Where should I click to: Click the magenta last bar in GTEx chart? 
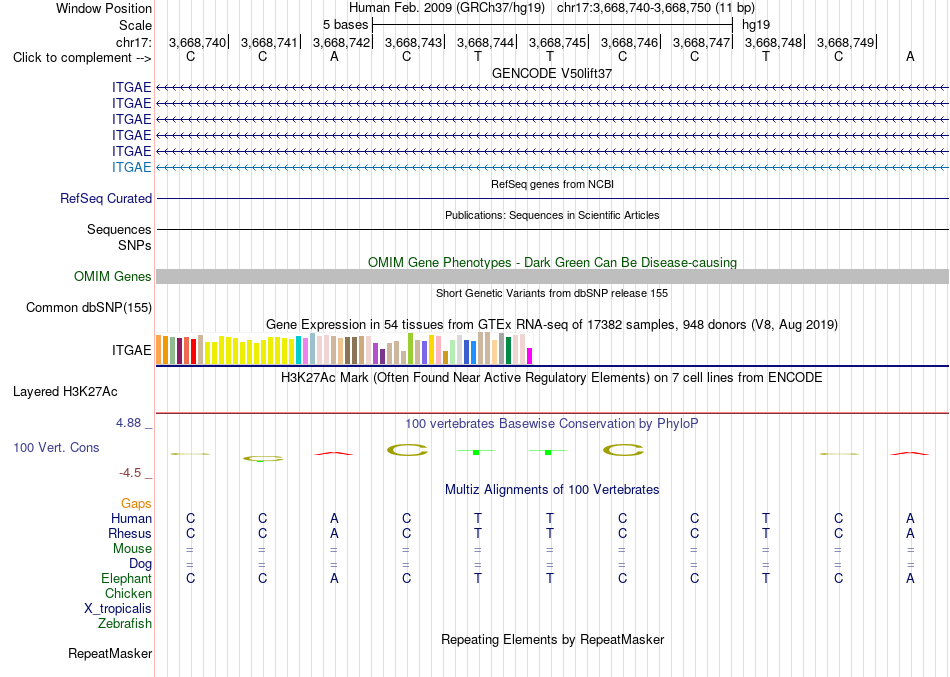coord(530,356)
